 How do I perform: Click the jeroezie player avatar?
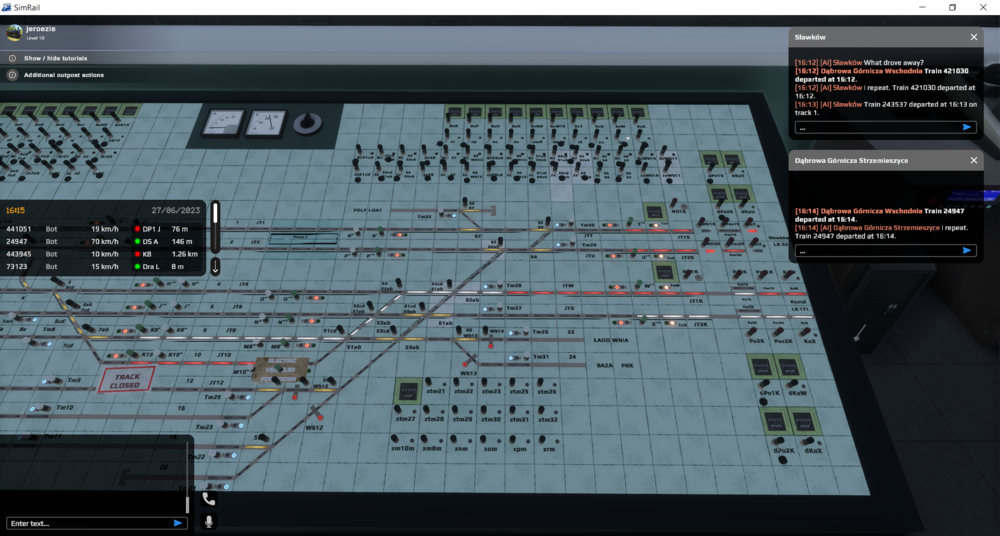click(x=15, y=33)
